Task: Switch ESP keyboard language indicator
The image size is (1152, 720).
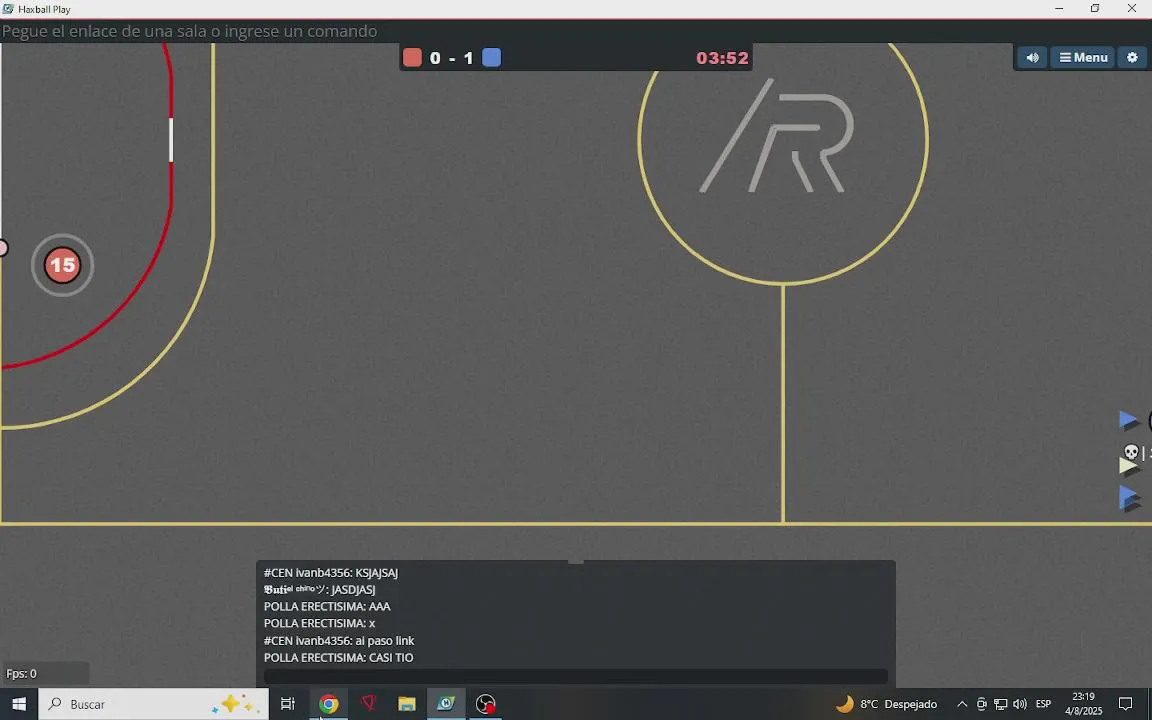Action: 1043,704
